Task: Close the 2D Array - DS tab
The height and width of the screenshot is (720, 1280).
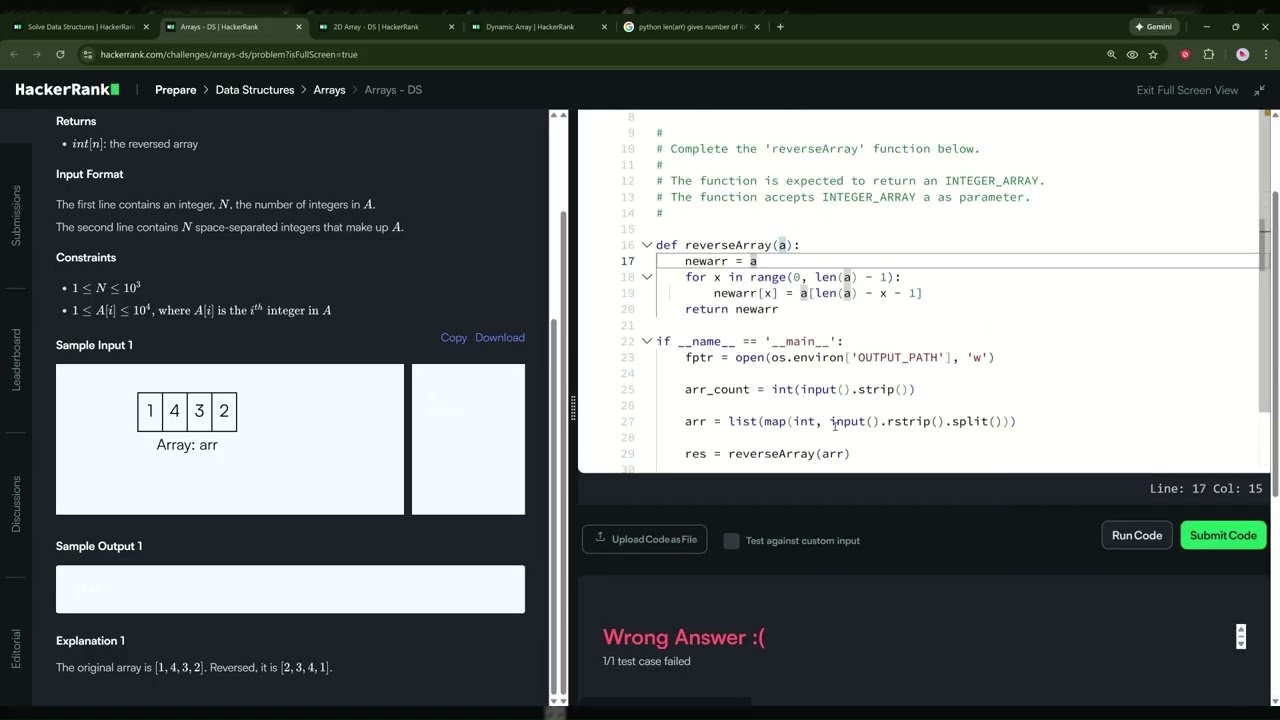Action: point(452,27)
